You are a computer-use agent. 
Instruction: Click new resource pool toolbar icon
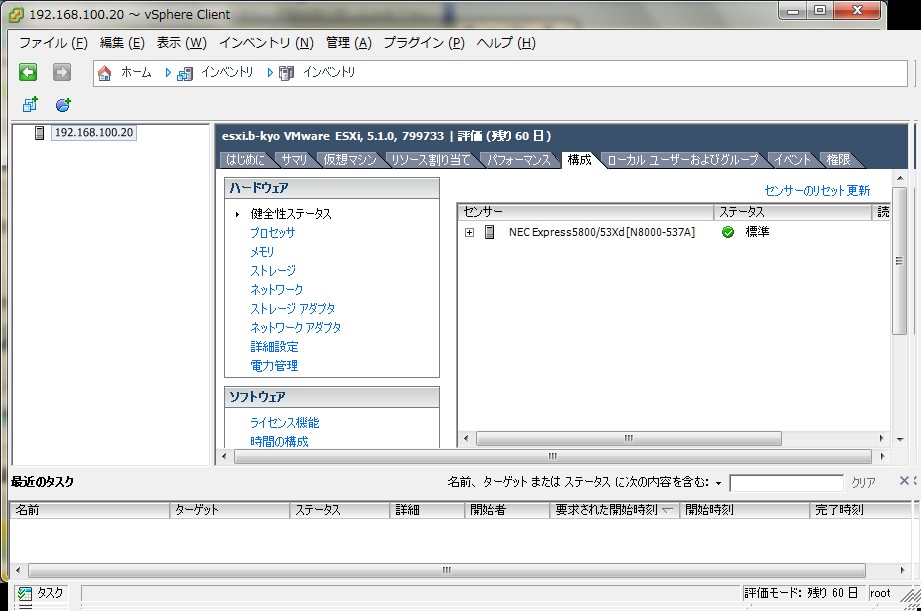pyautogui.click(x=63, y=105)
